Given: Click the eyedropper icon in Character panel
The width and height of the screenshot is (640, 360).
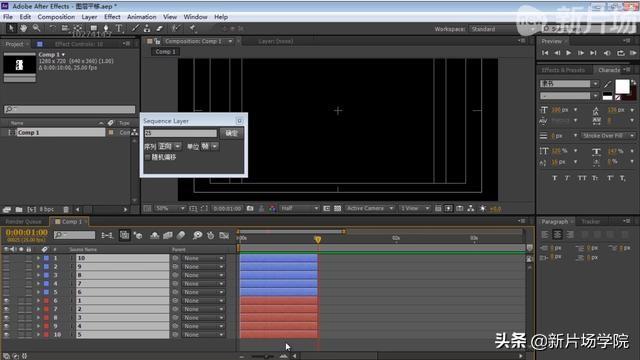Looking at the screenshot, I should [607, 84].
